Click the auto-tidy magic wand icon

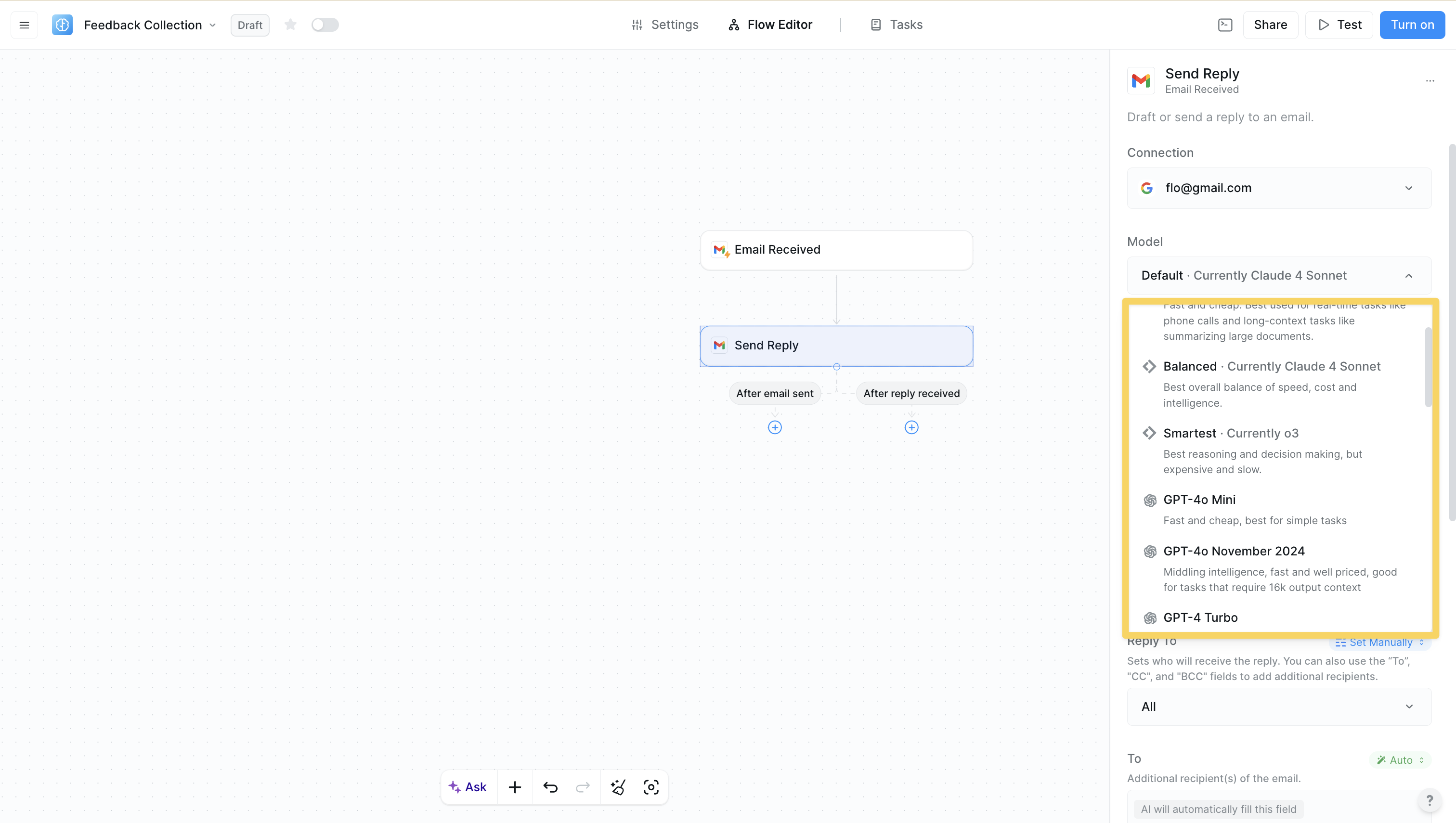[618, 787]
